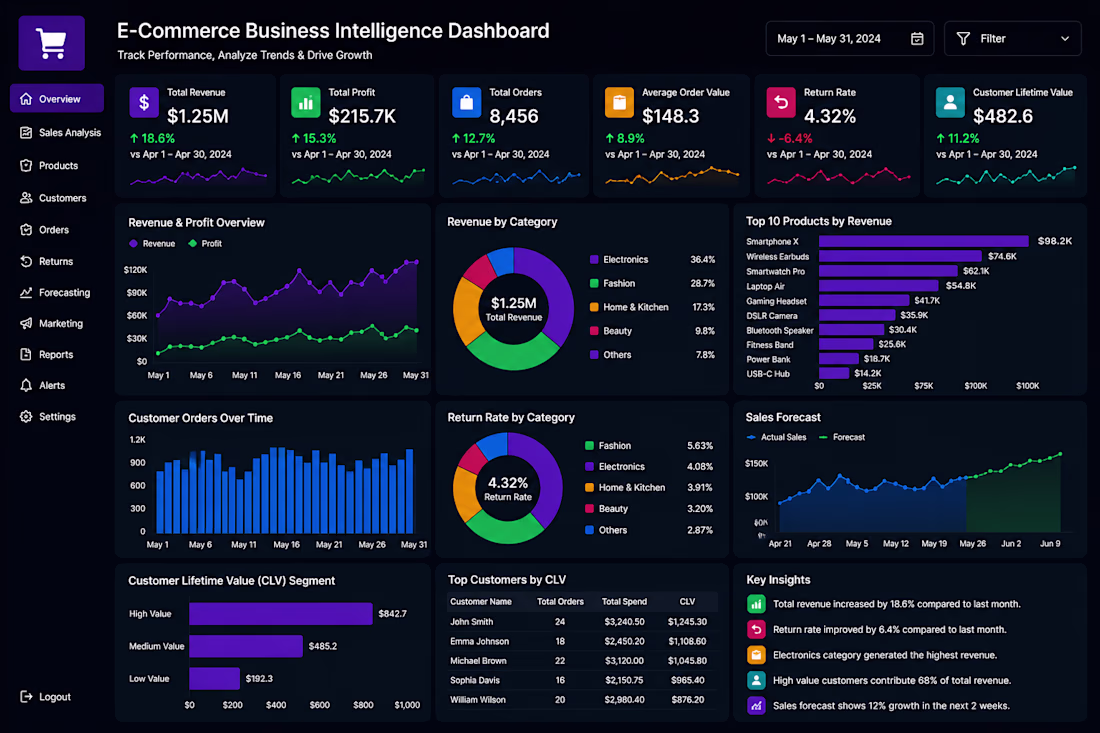Select the Overview tab
The image size is (1100, 733).
[x=57, y=99]
